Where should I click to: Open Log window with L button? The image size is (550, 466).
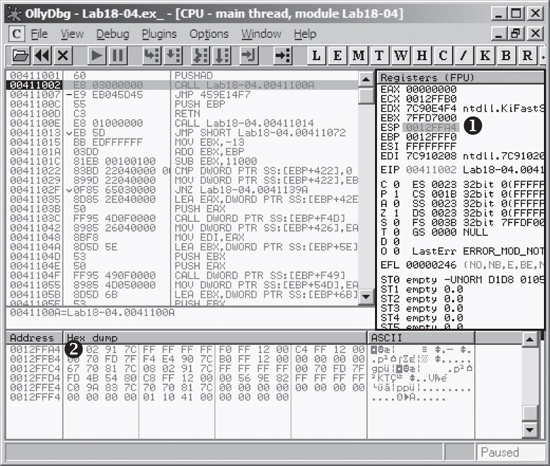point(316,55)
